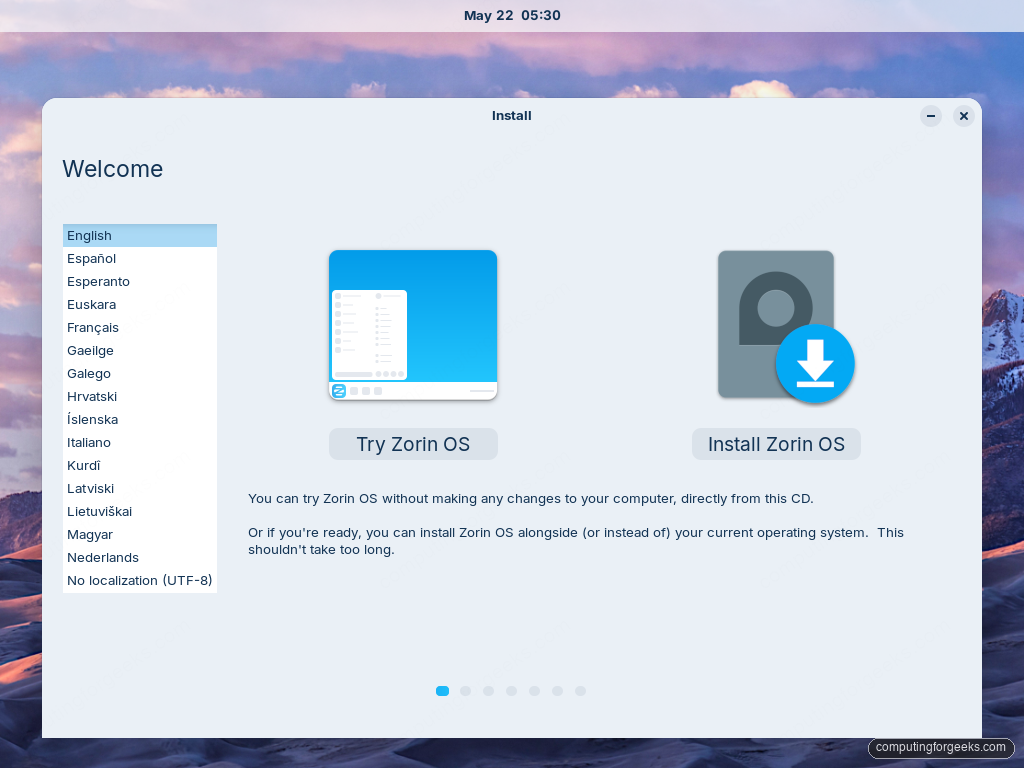The height and width of the screenshot is (768, 1024).
Task: Select Français in the language list
Action: [x=140, y=328]
